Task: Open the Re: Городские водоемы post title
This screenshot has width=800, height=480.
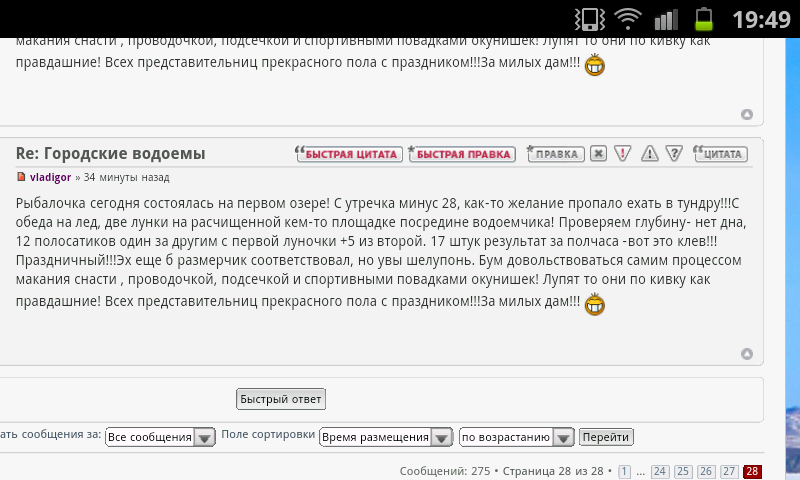Action: point(110,153)
